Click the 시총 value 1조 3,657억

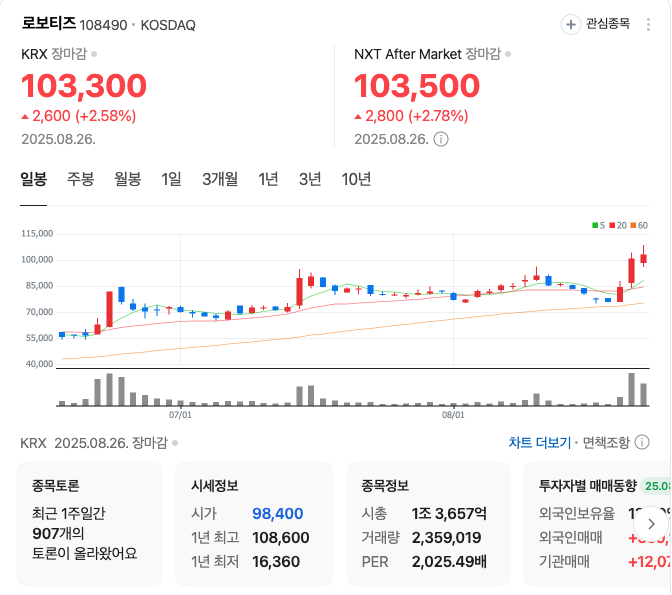pos(449,513)
